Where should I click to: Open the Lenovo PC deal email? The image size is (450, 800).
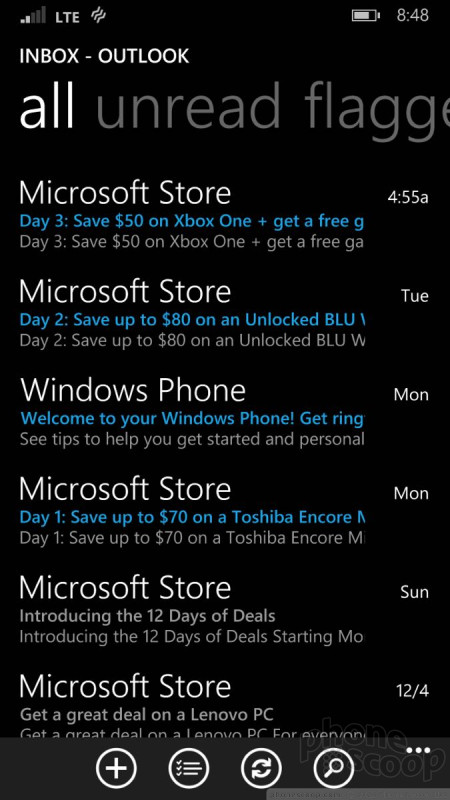(x=223, y=706)
